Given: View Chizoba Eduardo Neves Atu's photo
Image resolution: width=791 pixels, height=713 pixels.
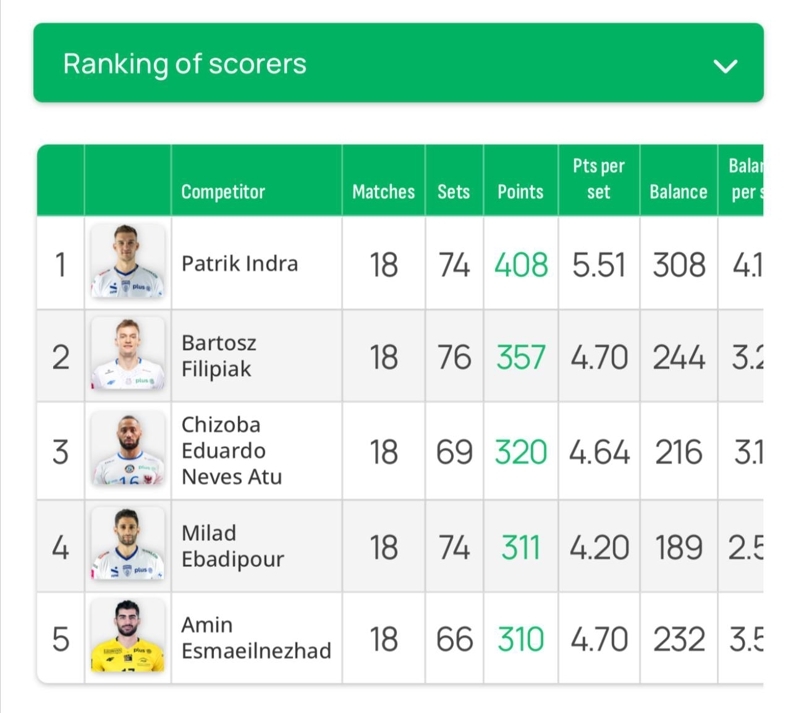Looking at the screenshot, I should click(x=128, y=448).
